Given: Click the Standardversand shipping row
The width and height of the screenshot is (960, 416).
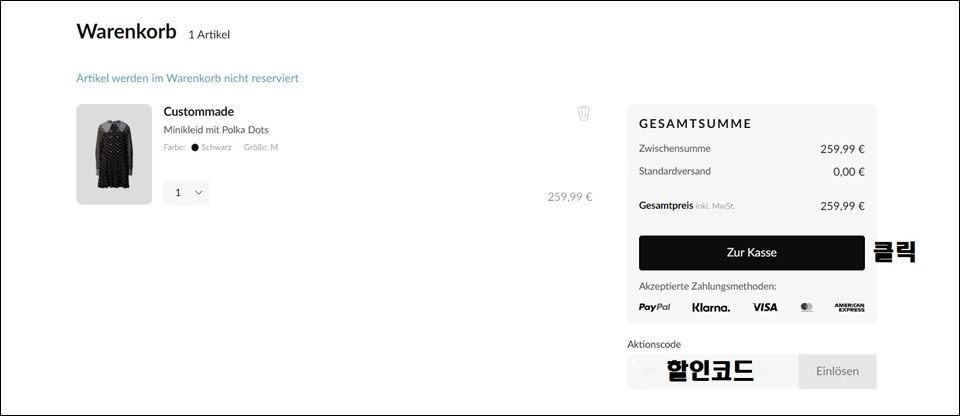Looking at the screenshot, I should [752, 172].
